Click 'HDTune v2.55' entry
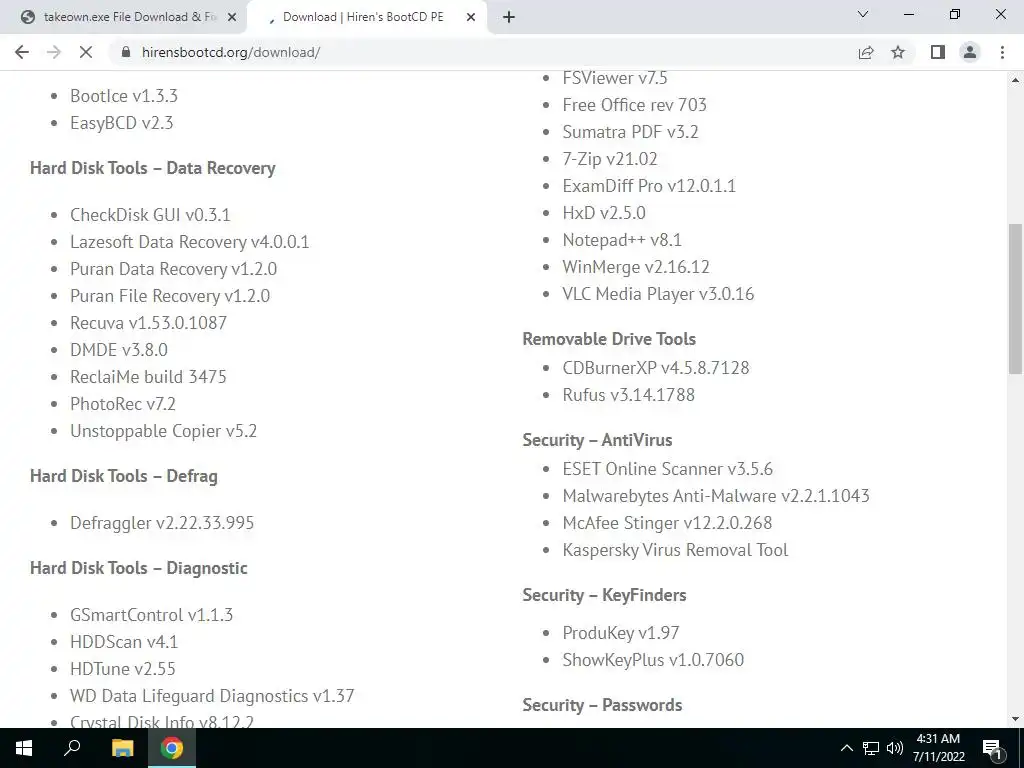The image size is (1024, 768). (123, 669)
